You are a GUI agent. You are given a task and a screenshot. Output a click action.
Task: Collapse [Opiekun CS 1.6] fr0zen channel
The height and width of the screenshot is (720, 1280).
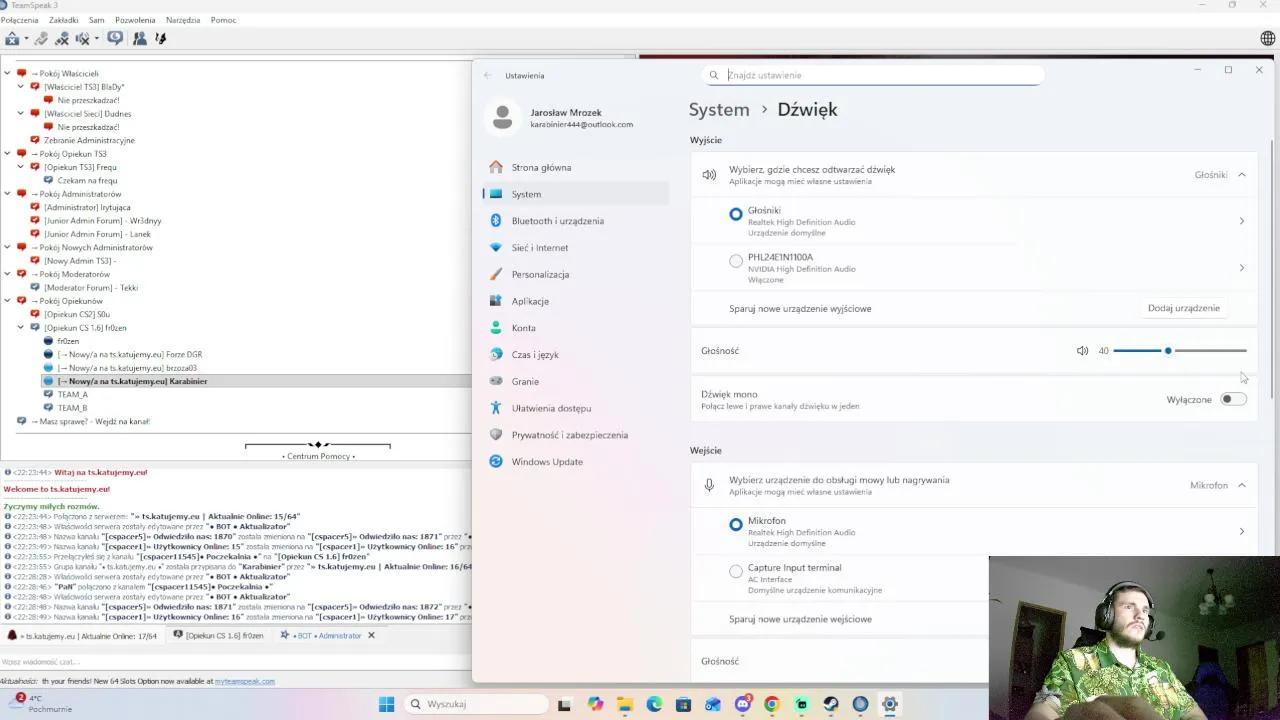point(21,327)
